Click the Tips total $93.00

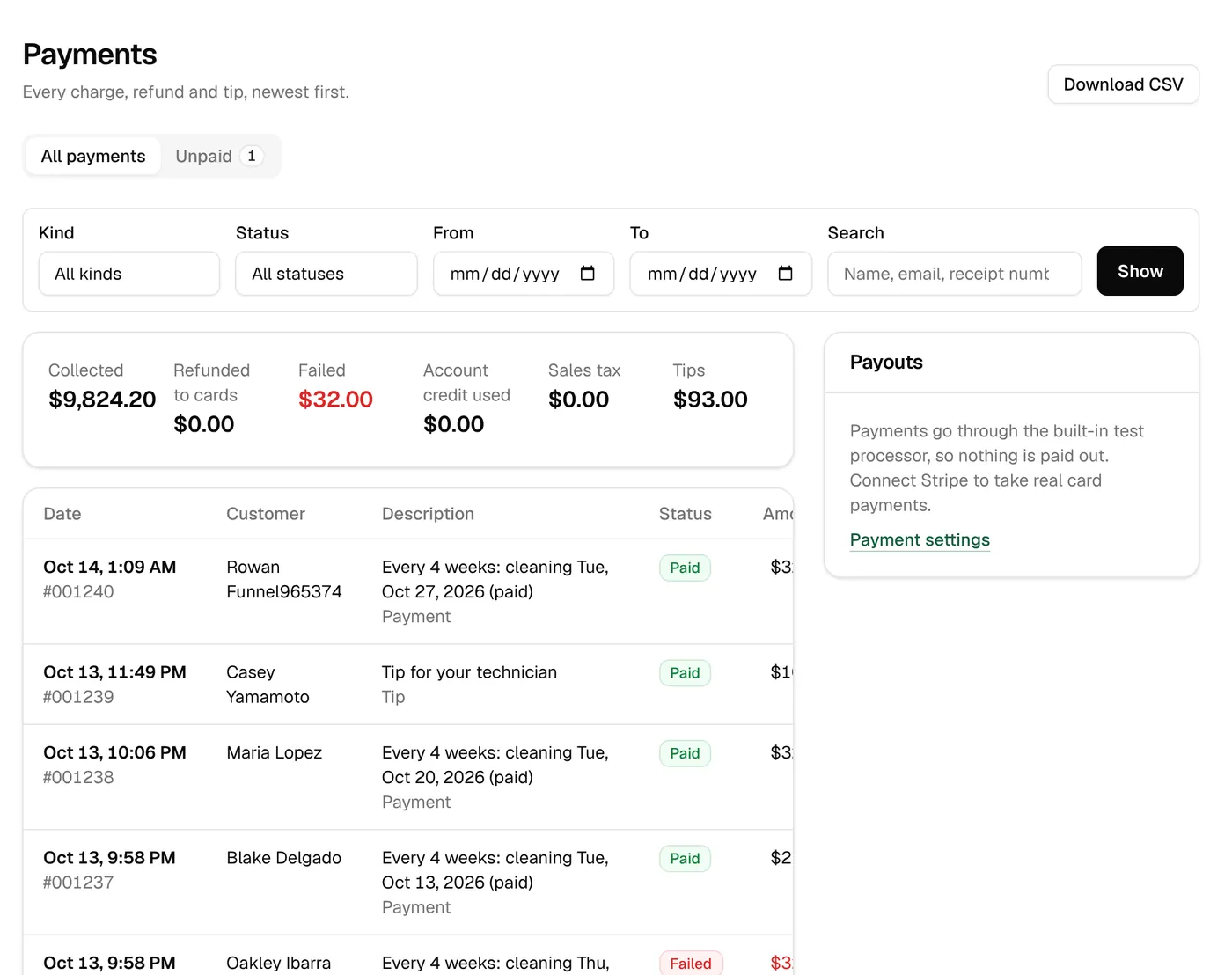[x=710, y=400]
